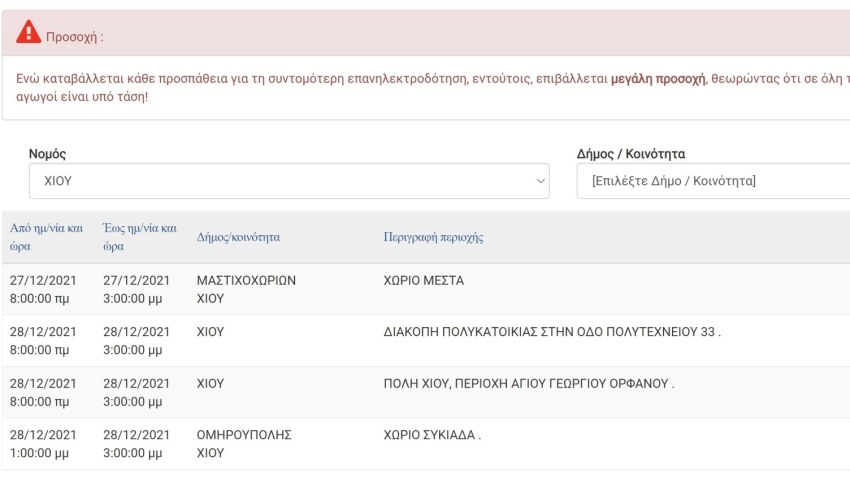This screenshot has width=850, height=500.
Task: Select the ΧΩΡΙΟ ΣΥΚΙΑΔΑ outage row
Action: (x=426, y=444)
